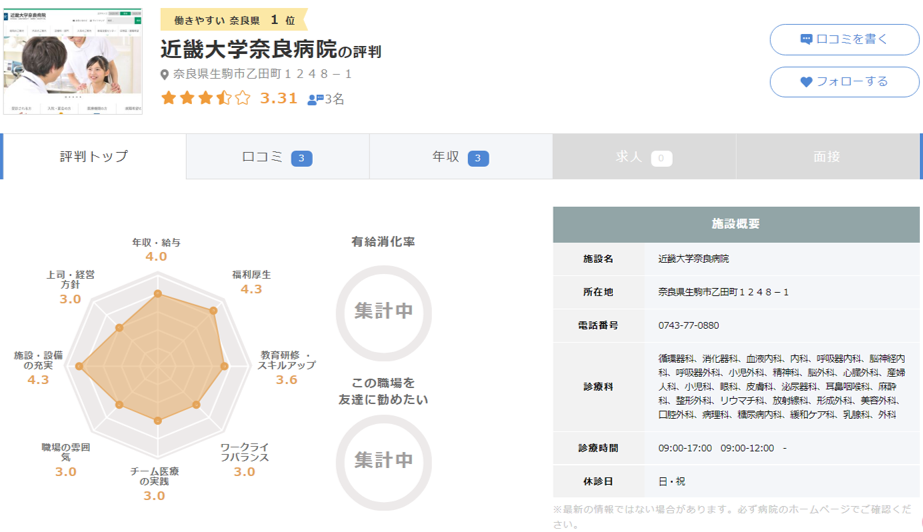Click the reviewer count icon beside 3名
923x532 pixels.
[316, 99]
